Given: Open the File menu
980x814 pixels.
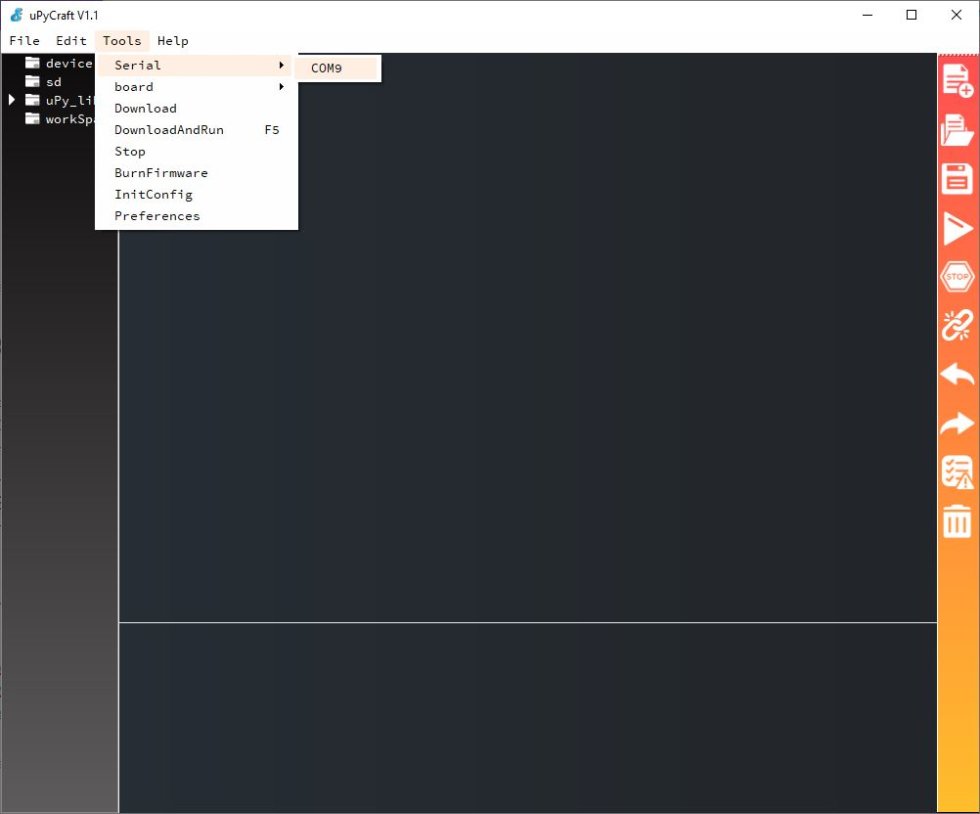Looking at the screenshot, I should (24, 41).
